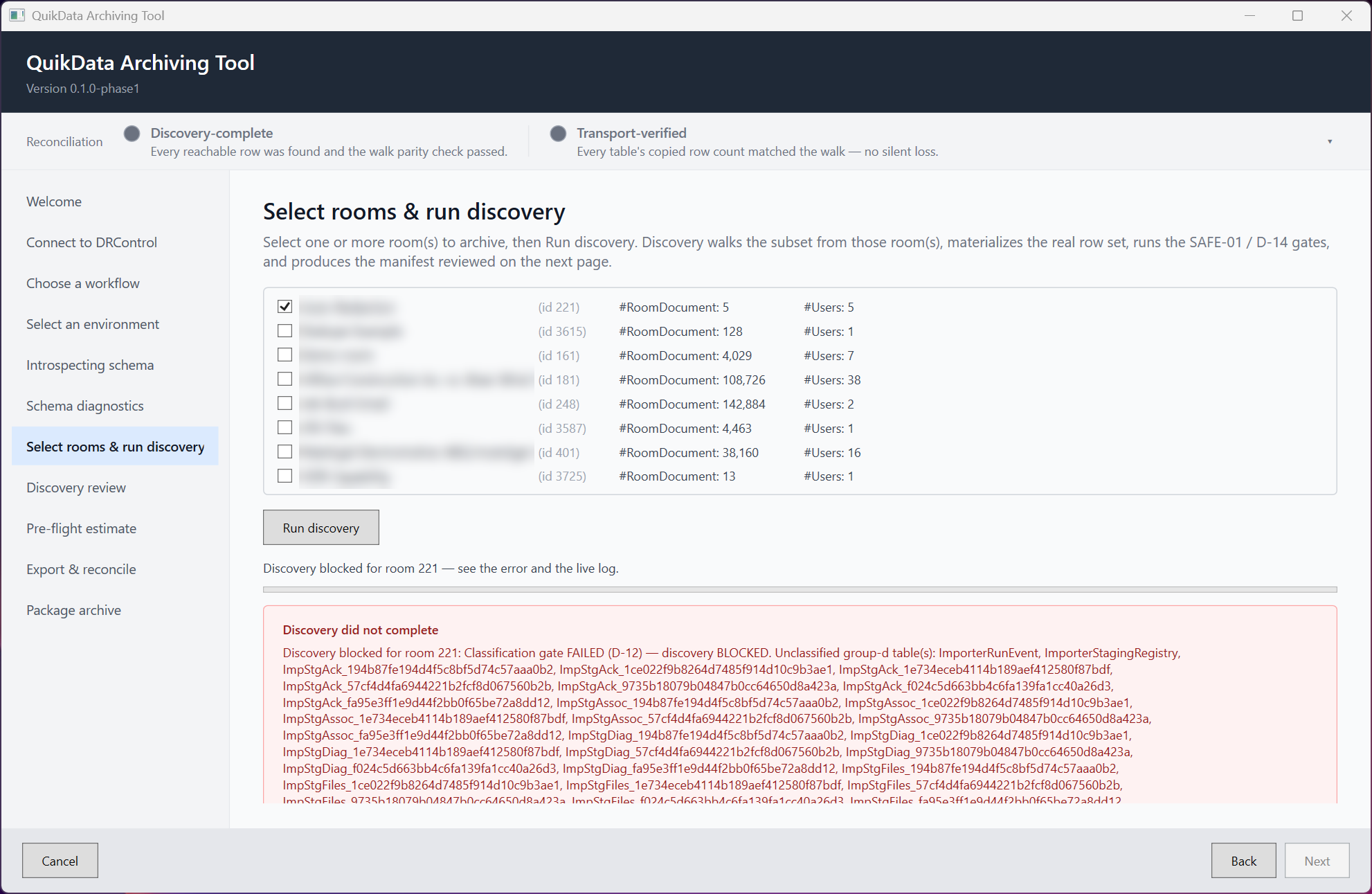The image size is (1372, 894).
Task: Click the Transport-verified status indicator dot
Action: [x=558, y=134]
